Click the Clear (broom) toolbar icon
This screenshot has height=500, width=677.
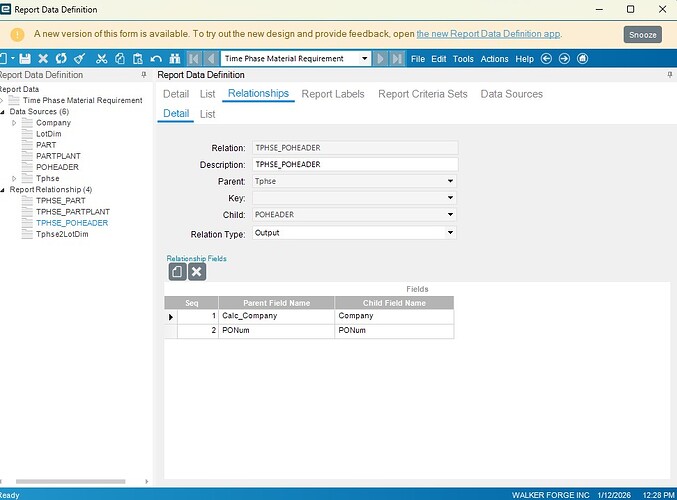coord(79,59)
